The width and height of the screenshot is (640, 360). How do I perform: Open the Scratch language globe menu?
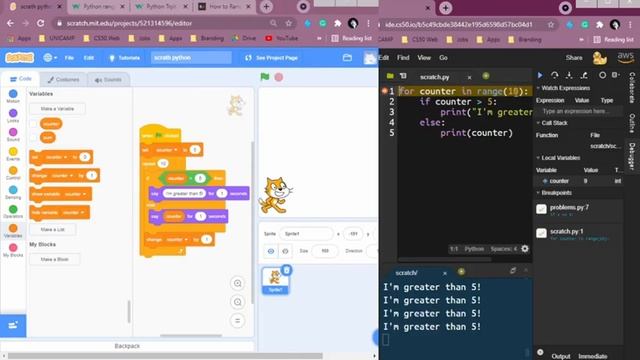click(50, 58)
